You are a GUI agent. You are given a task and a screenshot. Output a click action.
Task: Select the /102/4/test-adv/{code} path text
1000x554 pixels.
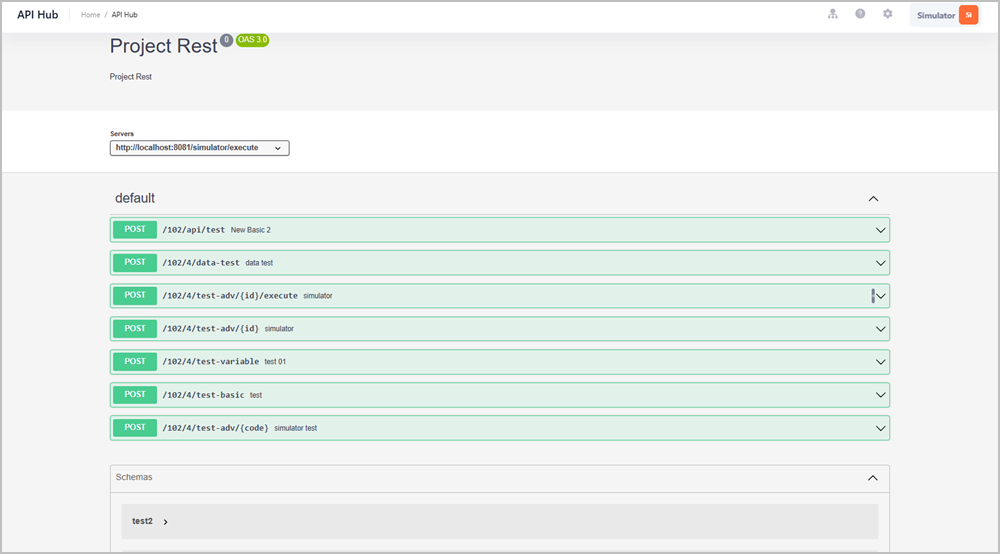tap(216, 428)
